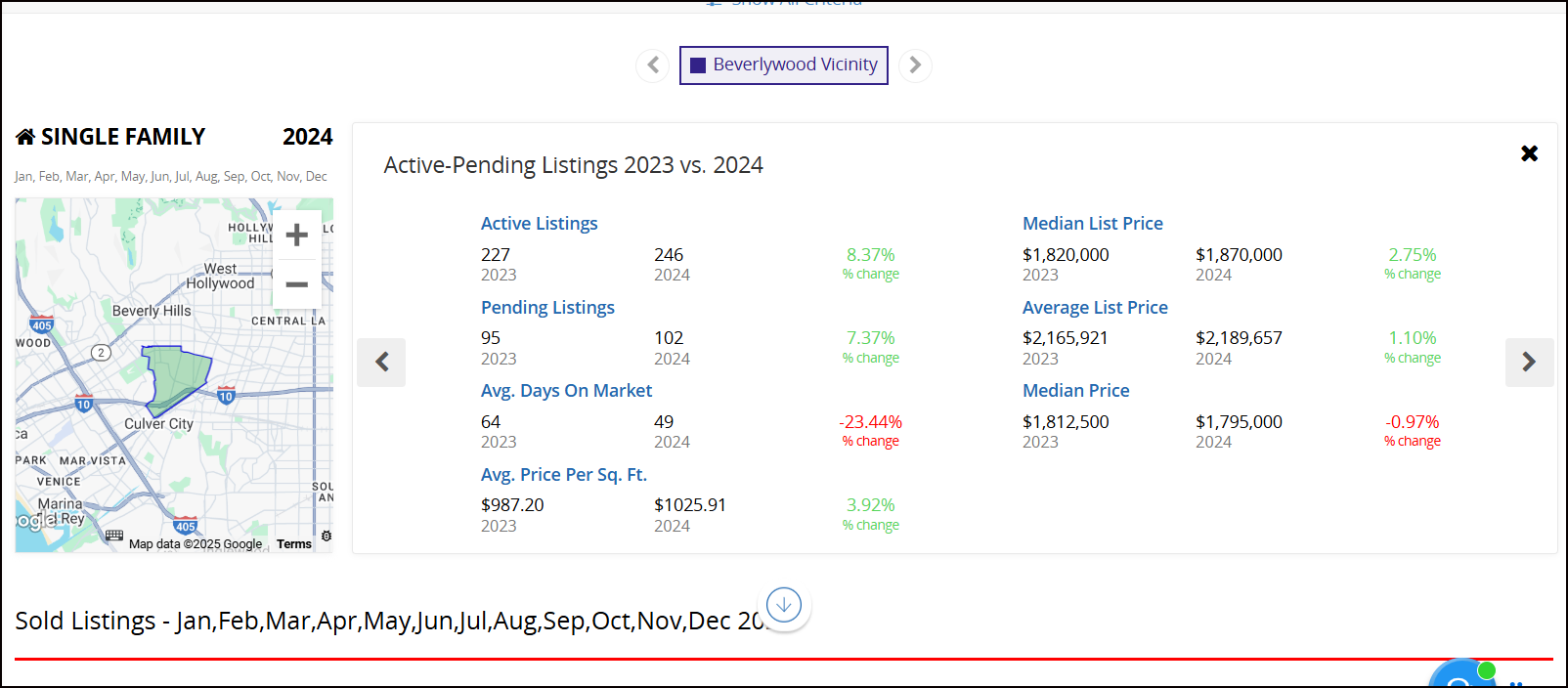This screenshot has height=688, width=1568.
Task: Open the Median List Price link
Action: (1093, 224)
